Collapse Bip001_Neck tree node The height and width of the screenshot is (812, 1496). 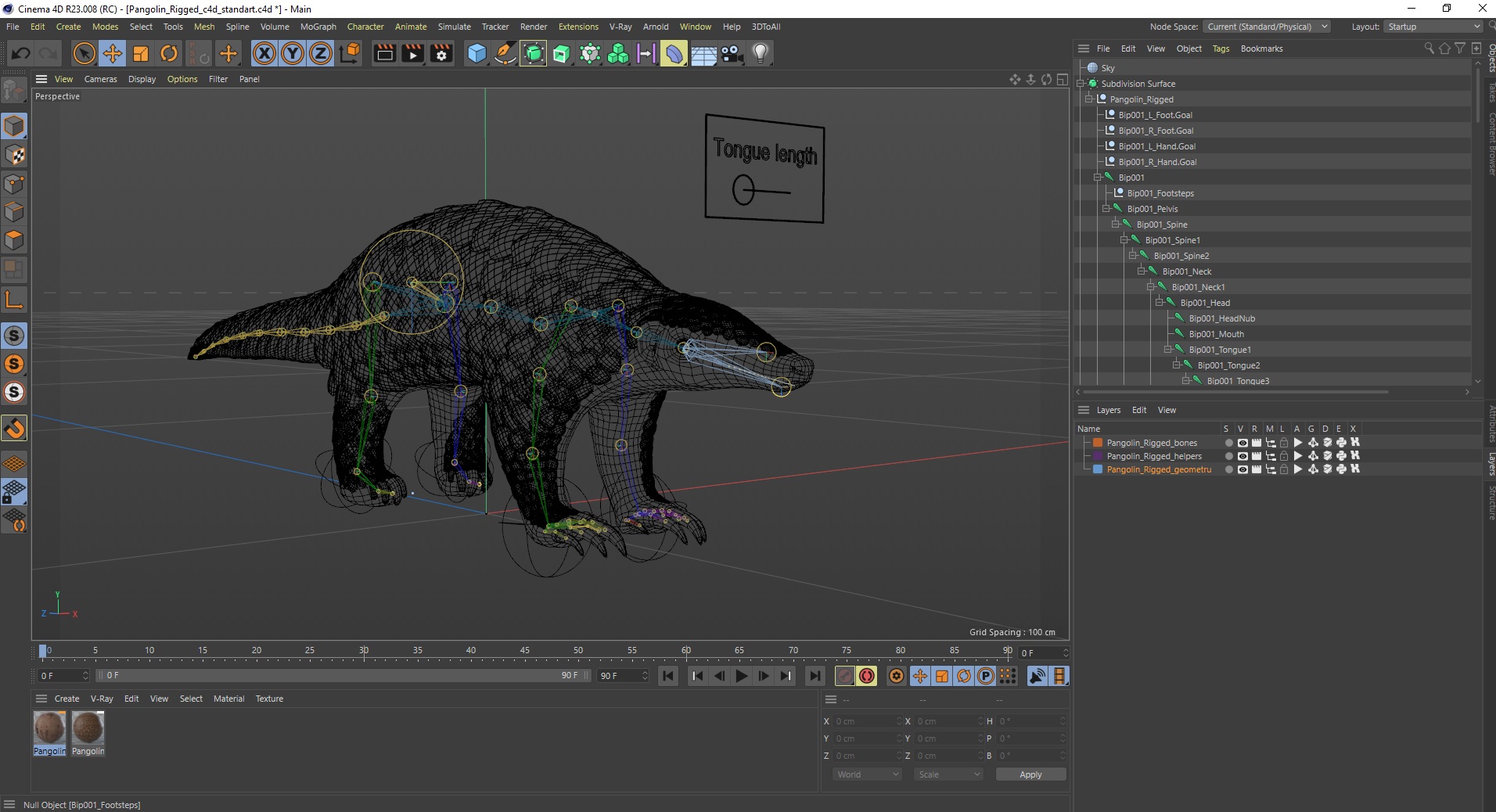click(x=1141, y=271)
